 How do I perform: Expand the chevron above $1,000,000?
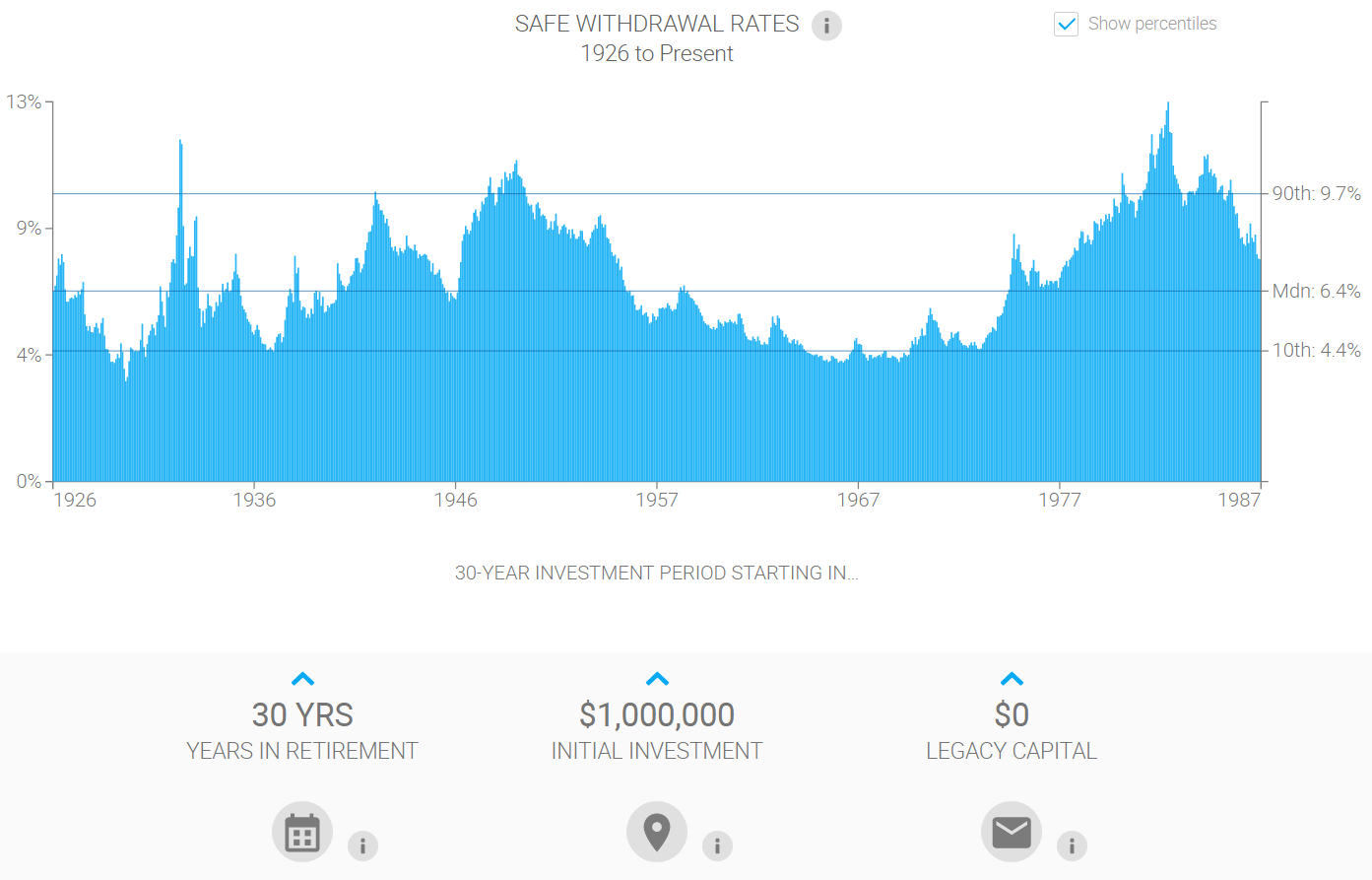click(x=657, y=679)
